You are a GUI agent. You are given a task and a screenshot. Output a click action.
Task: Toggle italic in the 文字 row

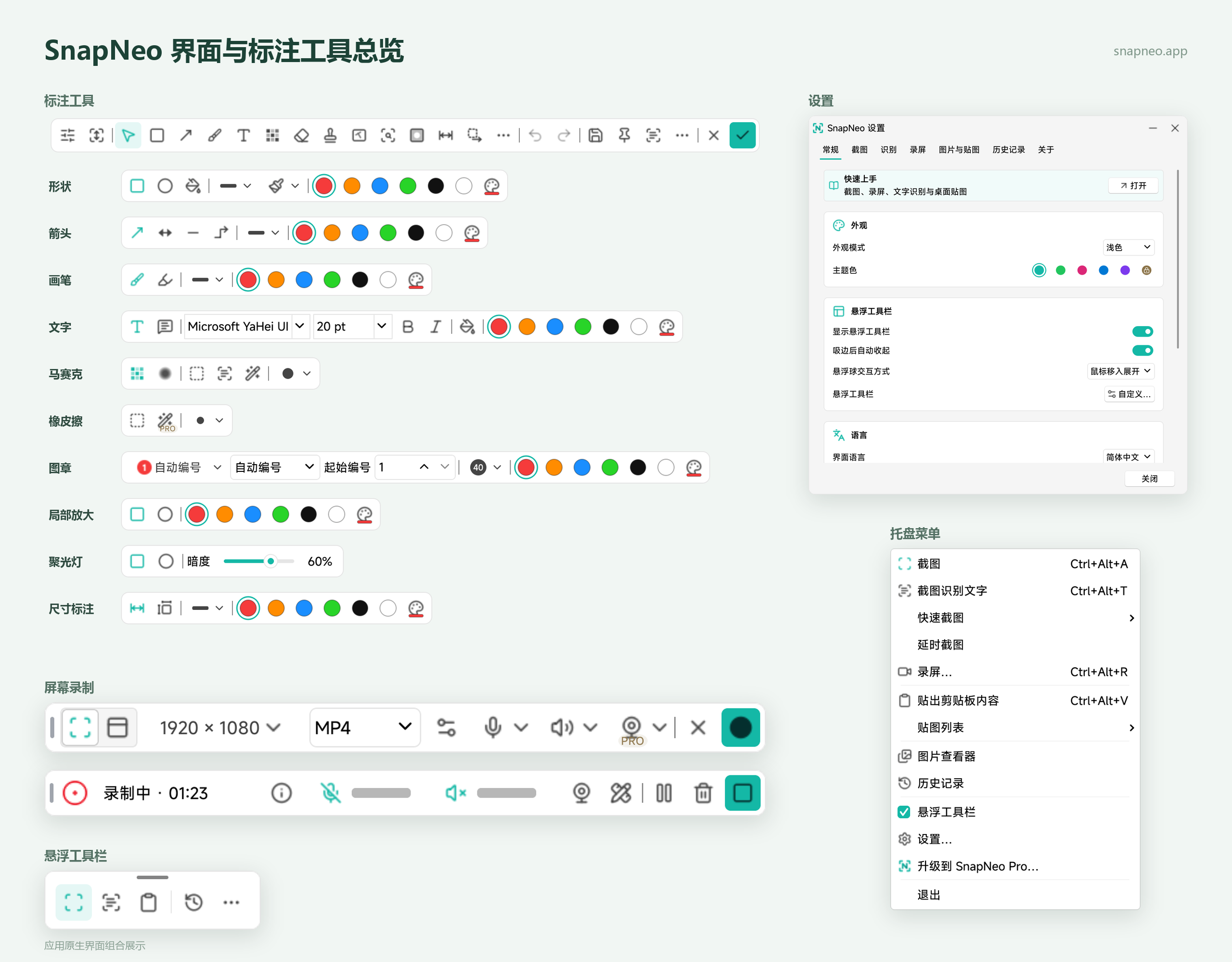pyautogui.click(x=436, y=327)
